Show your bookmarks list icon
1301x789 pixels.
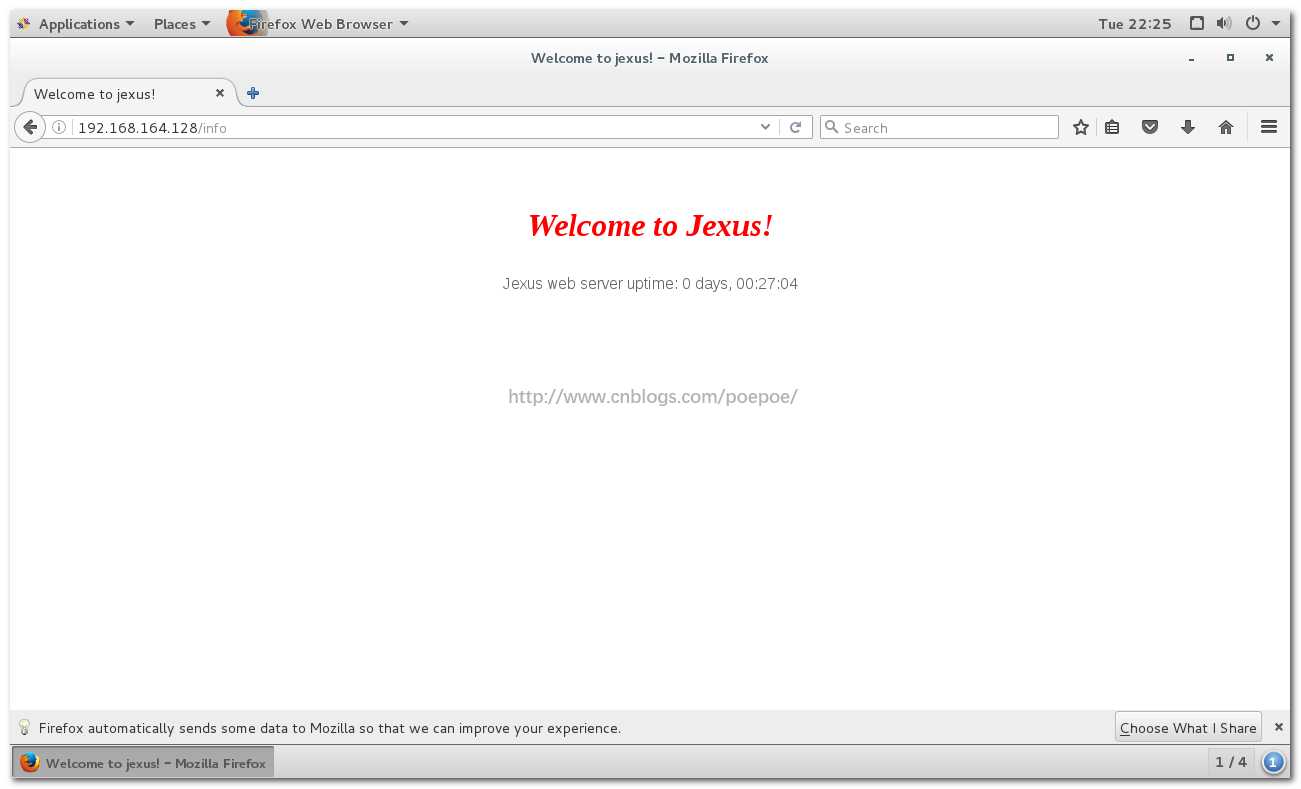click(x=1112, y=127)
